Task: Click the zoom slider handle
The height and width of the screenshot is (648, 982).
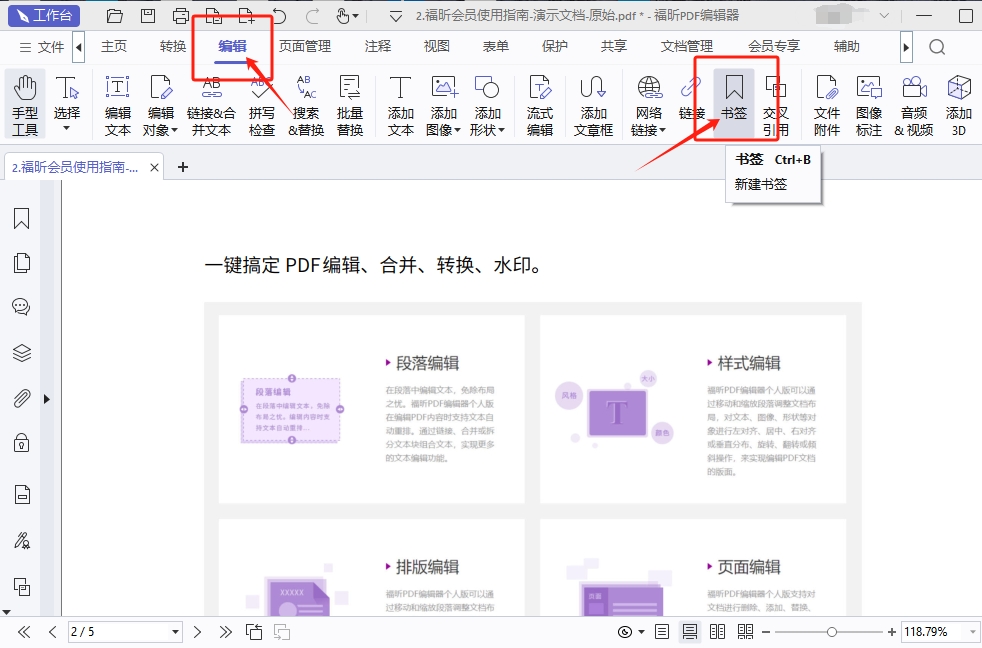Action: pos(831,632)
